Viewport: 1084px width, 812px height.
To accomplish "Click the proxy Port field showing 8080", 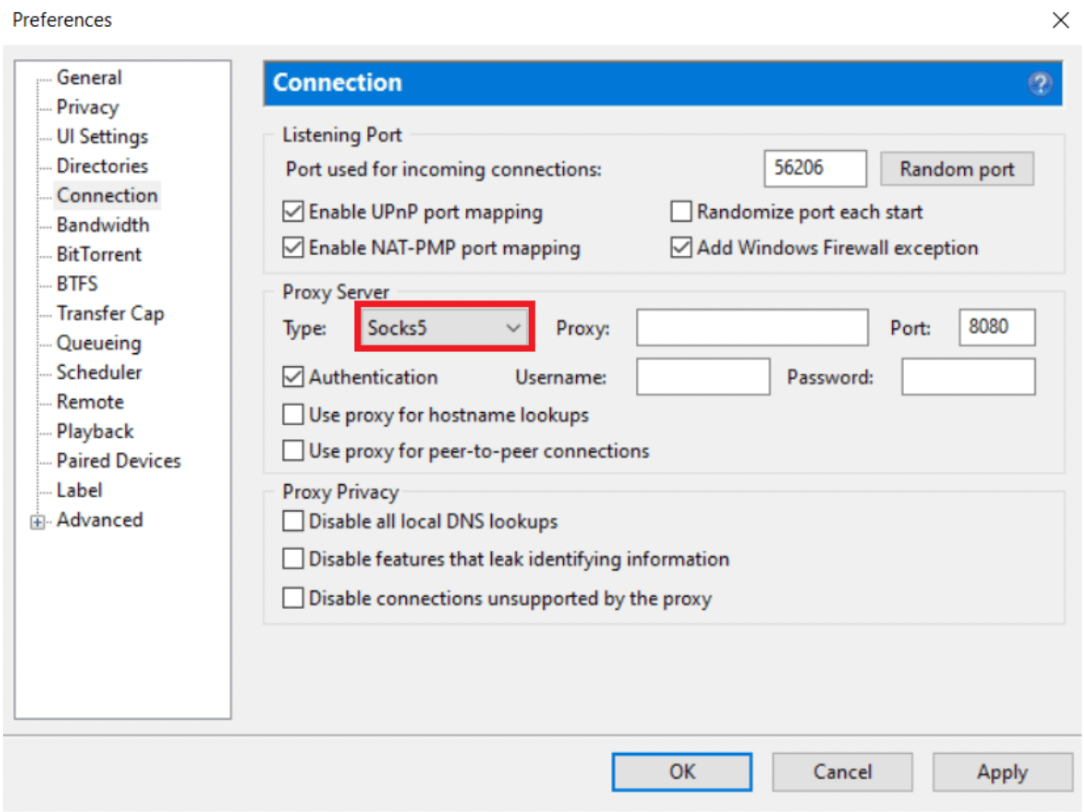I will 997,328.
